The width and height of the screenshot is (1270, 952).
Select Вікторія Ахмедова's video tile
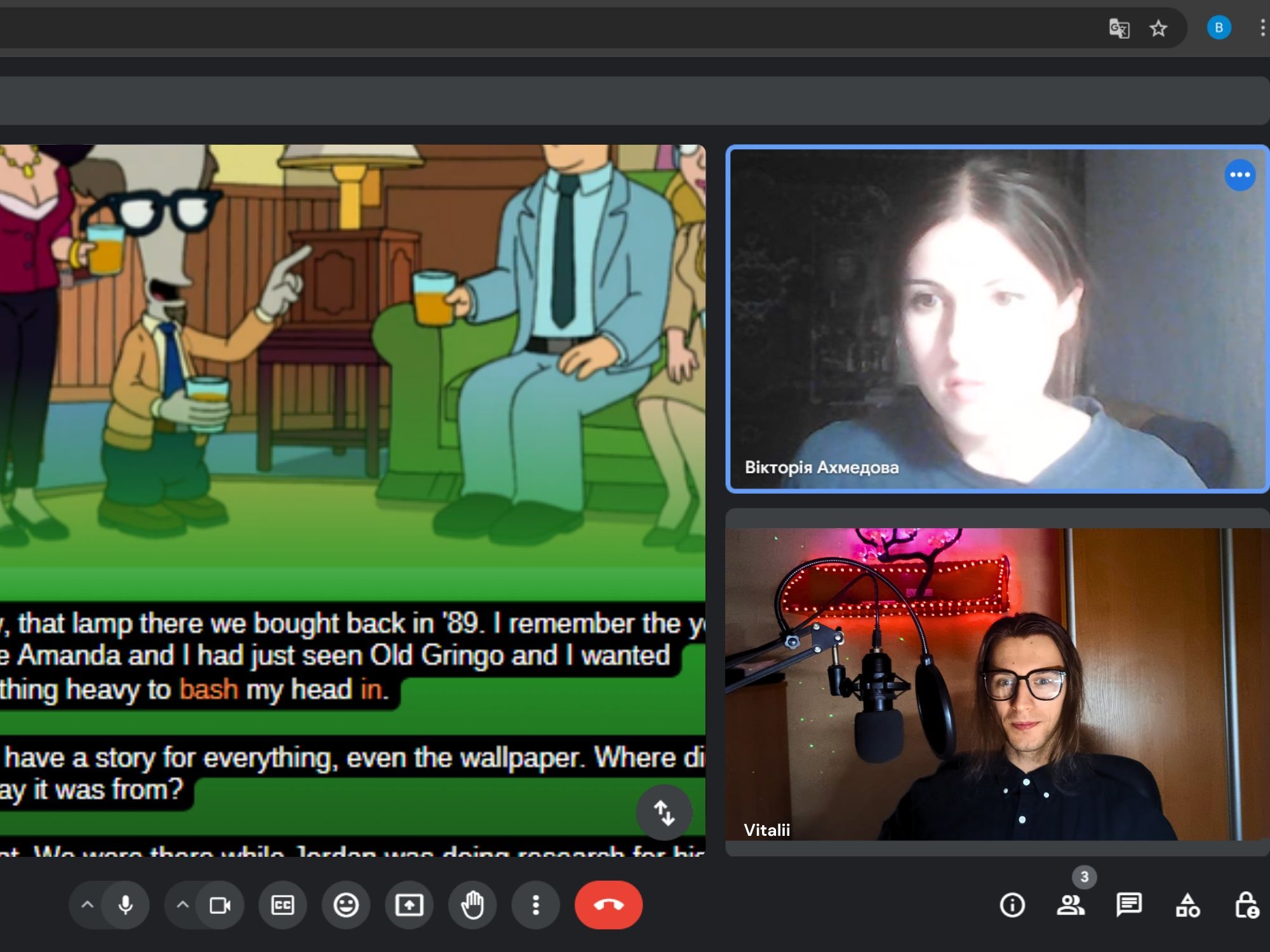pos(997,319)
